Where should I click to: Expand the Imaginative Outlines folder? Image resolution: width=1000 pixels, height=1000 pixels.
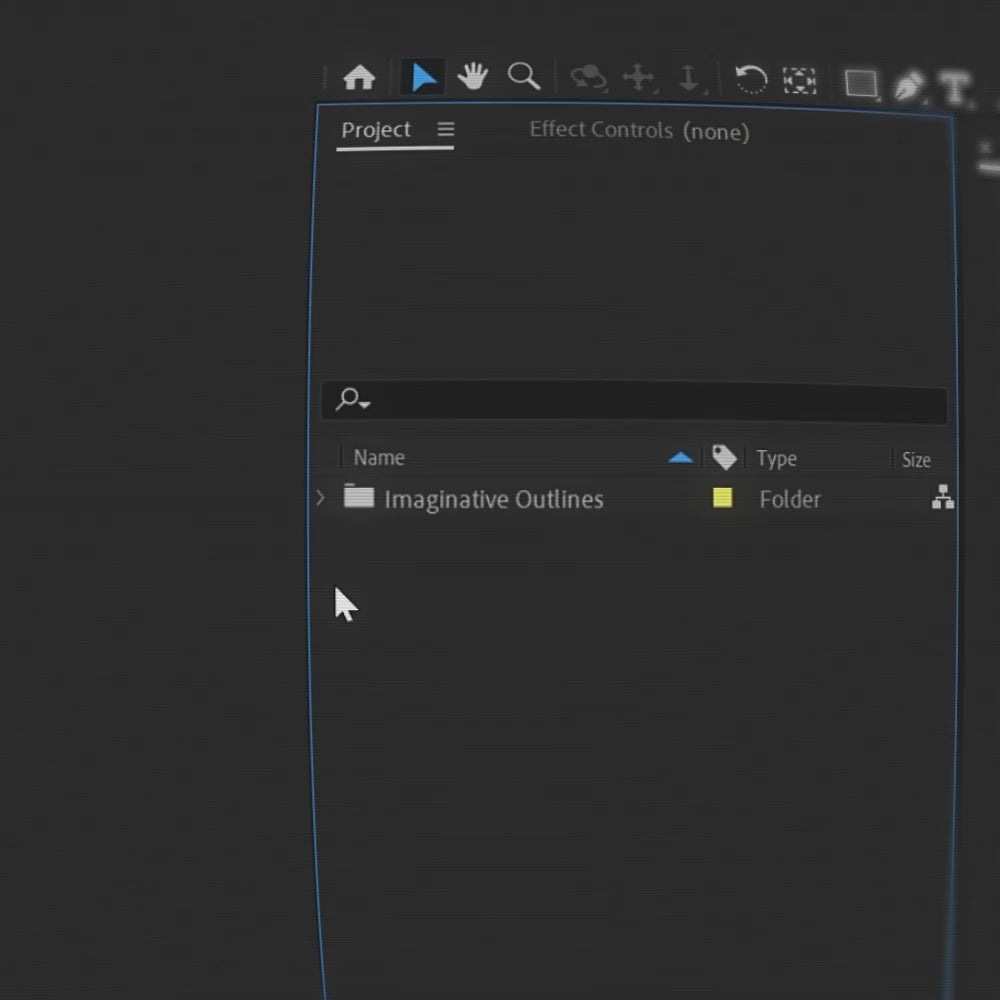320,498
